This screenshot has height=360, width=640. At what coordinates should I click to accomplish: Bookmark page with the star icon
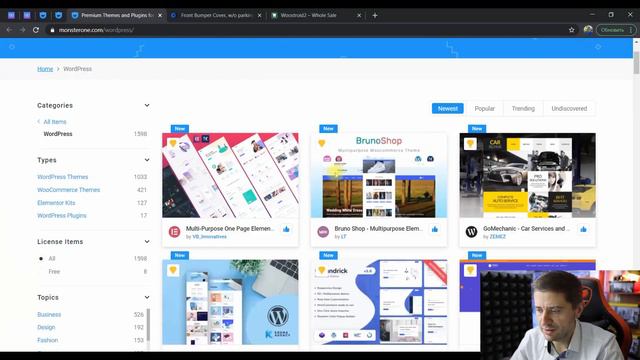pyautogui.click(x=571, y=30)
